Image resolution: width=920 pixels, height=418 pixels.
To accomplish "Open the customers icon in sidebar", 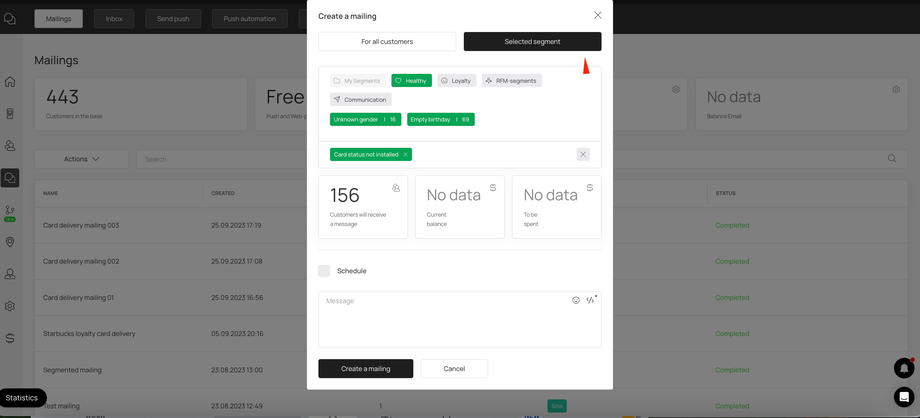I will coord(9,146).
